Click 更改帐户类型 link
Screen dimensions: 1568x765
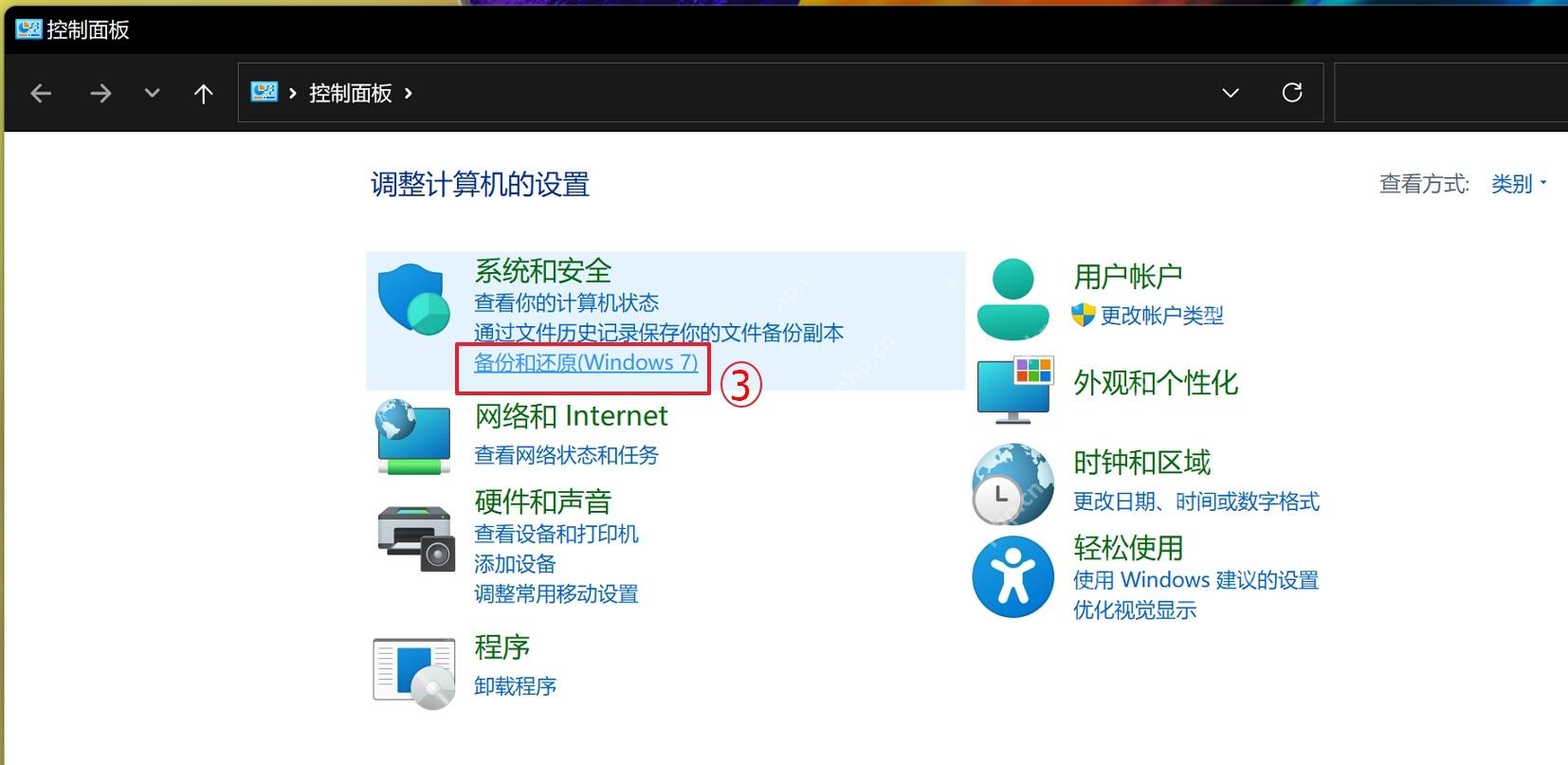pos(1161,316)
